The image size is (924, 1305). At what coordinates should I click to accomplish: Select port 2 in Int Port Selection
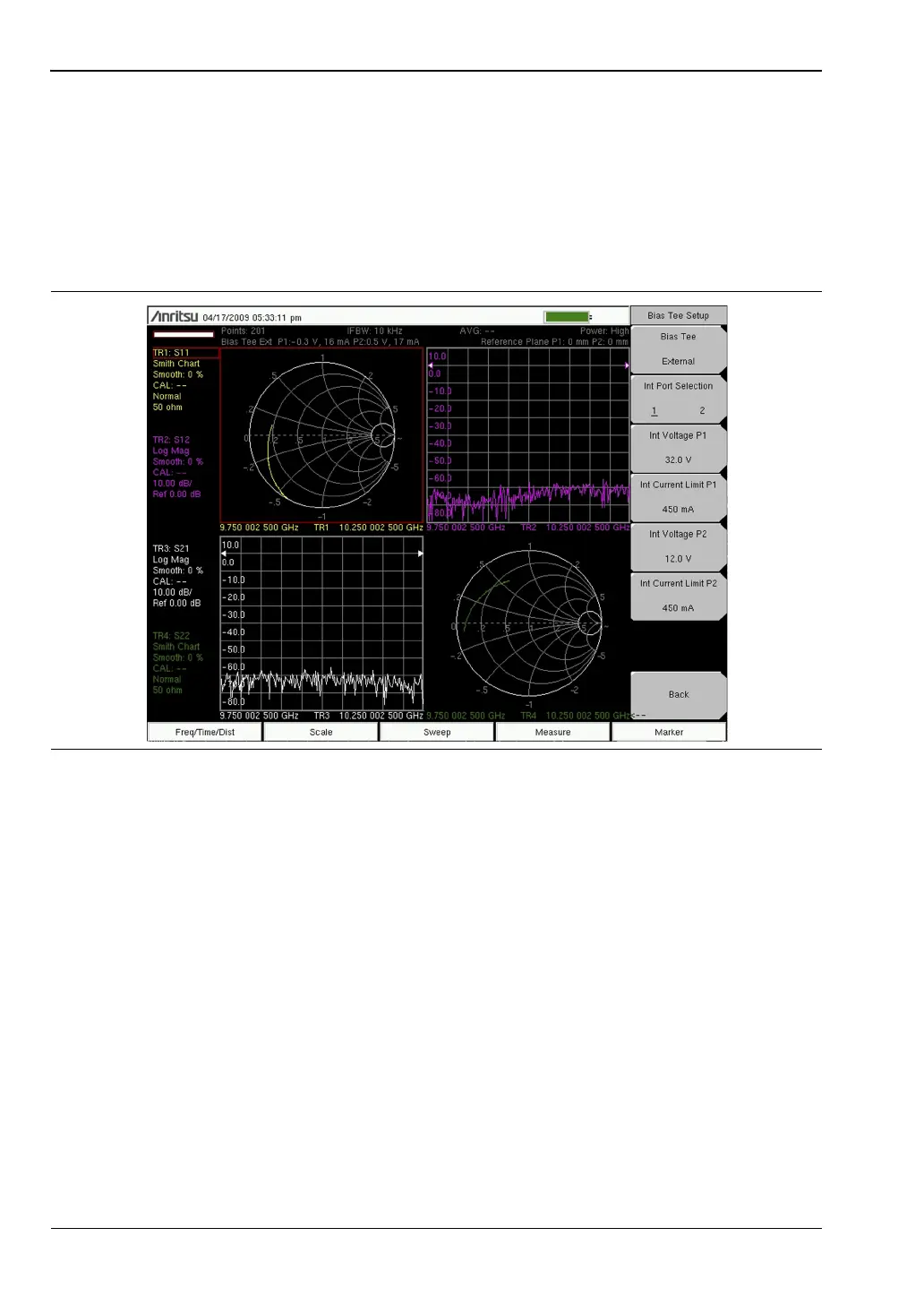coord(702,411)
